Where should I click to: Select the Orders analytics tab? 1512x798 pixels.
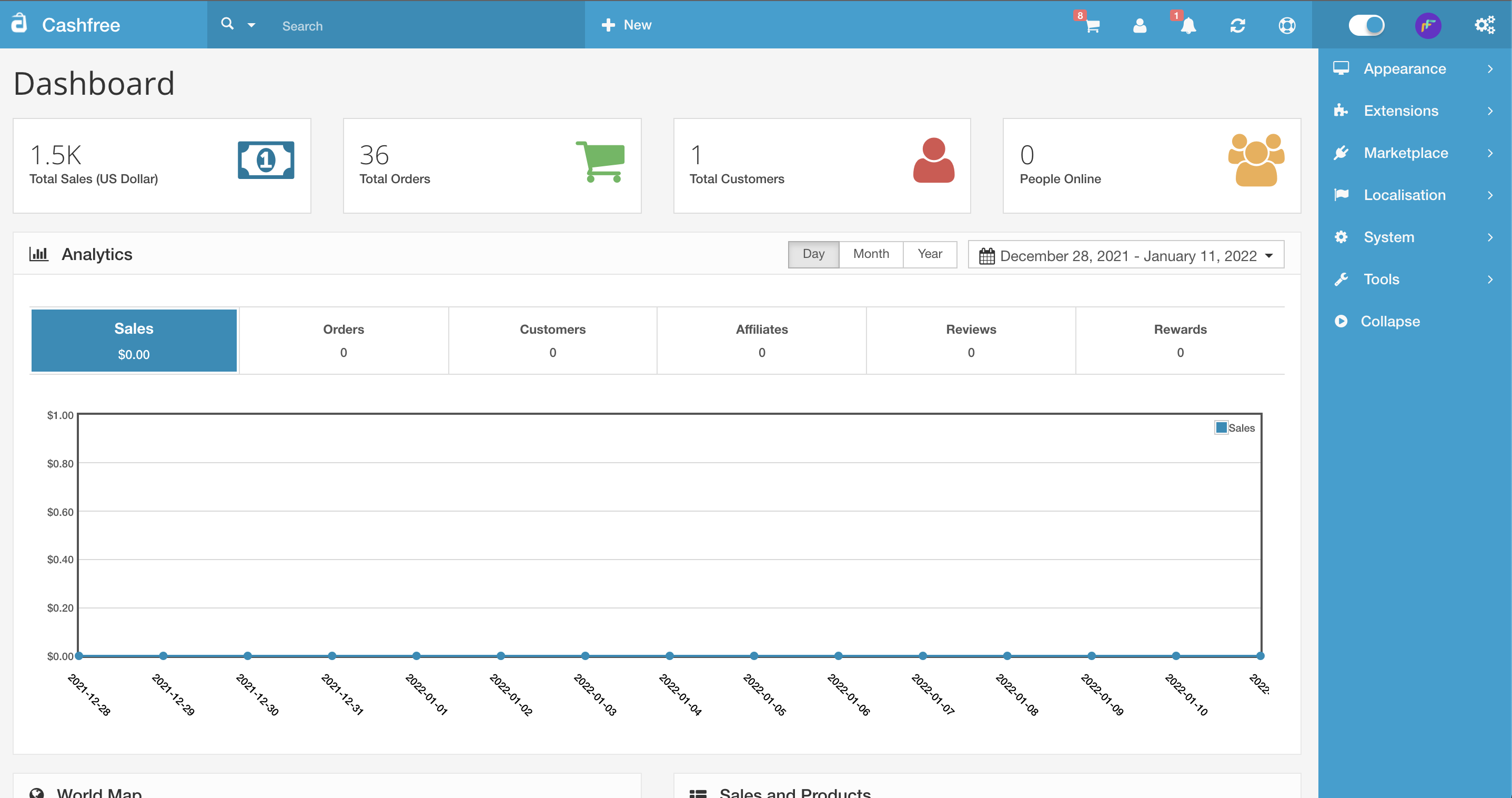(x=344, y=340)
